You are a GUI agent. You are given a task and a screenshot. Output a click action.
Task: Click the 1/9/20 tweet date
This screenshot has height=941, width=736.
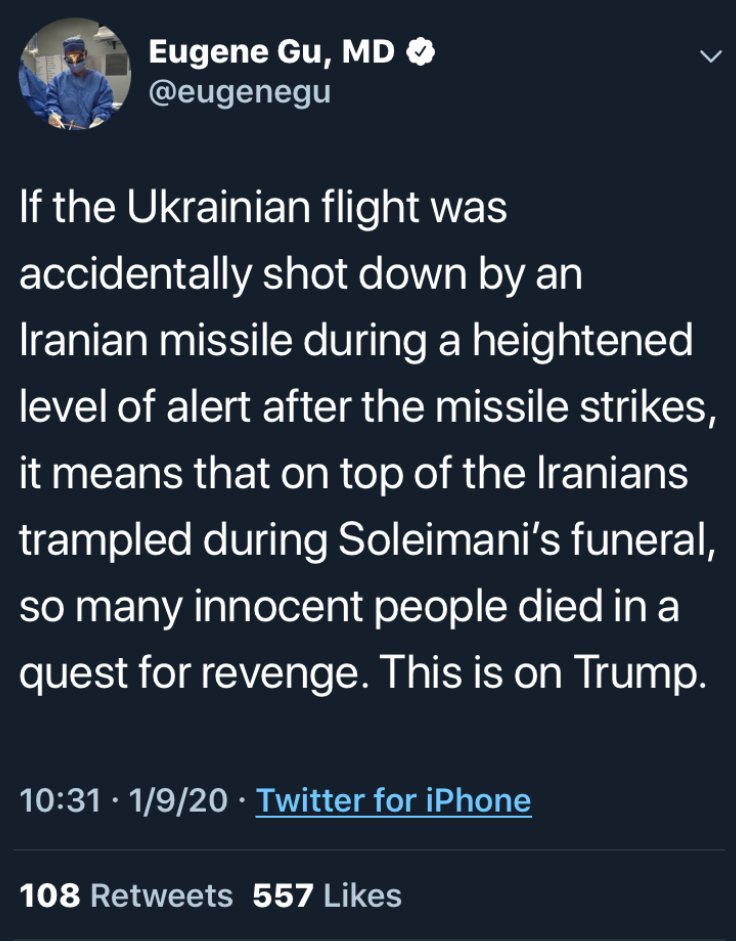tap(178, 801)
